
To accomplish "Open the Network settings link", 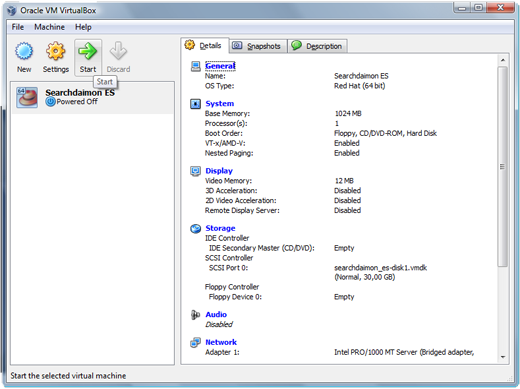I will coord(221,342).
